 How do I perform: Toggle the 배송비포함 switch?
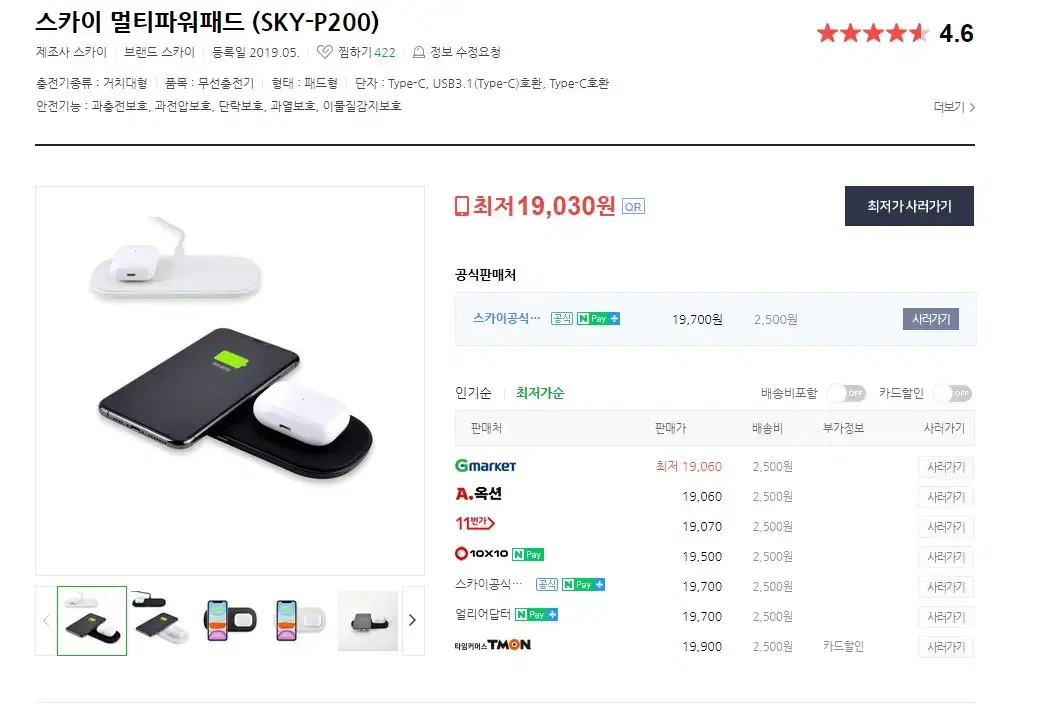coord(847,394)
